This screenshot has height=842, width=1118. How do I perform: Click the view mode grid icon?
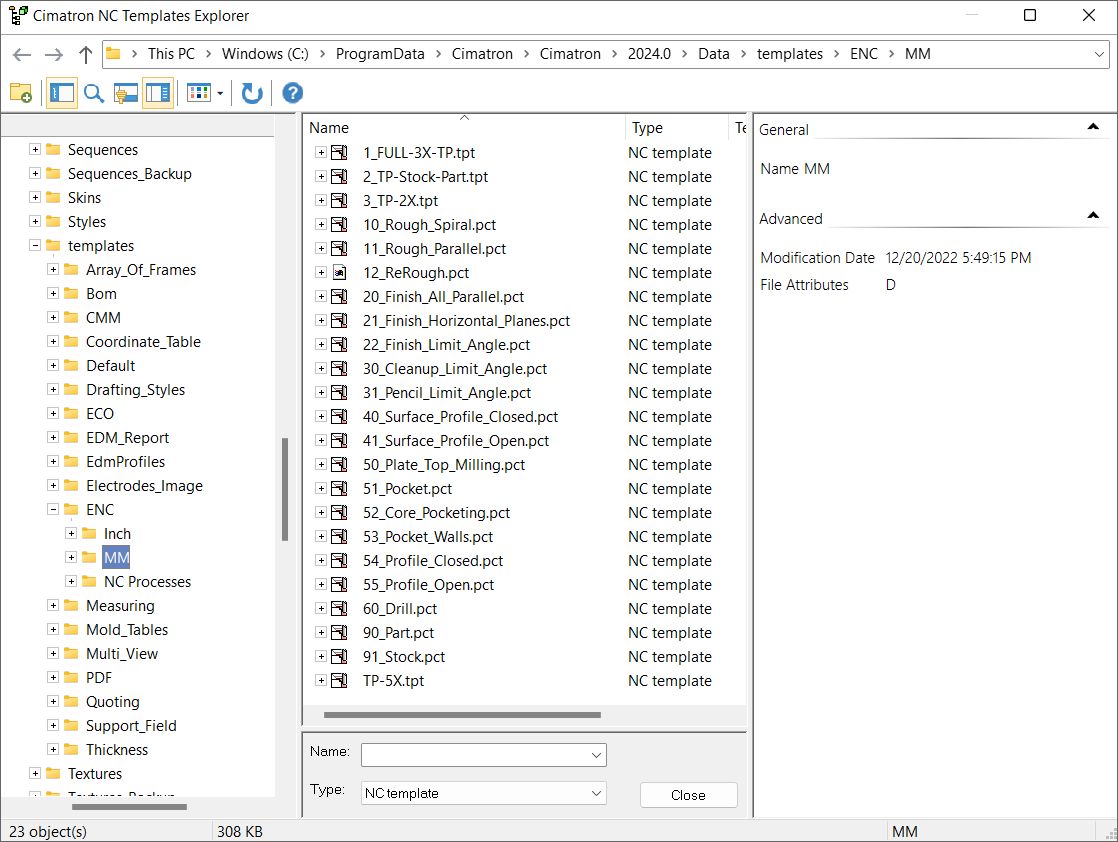199,93
